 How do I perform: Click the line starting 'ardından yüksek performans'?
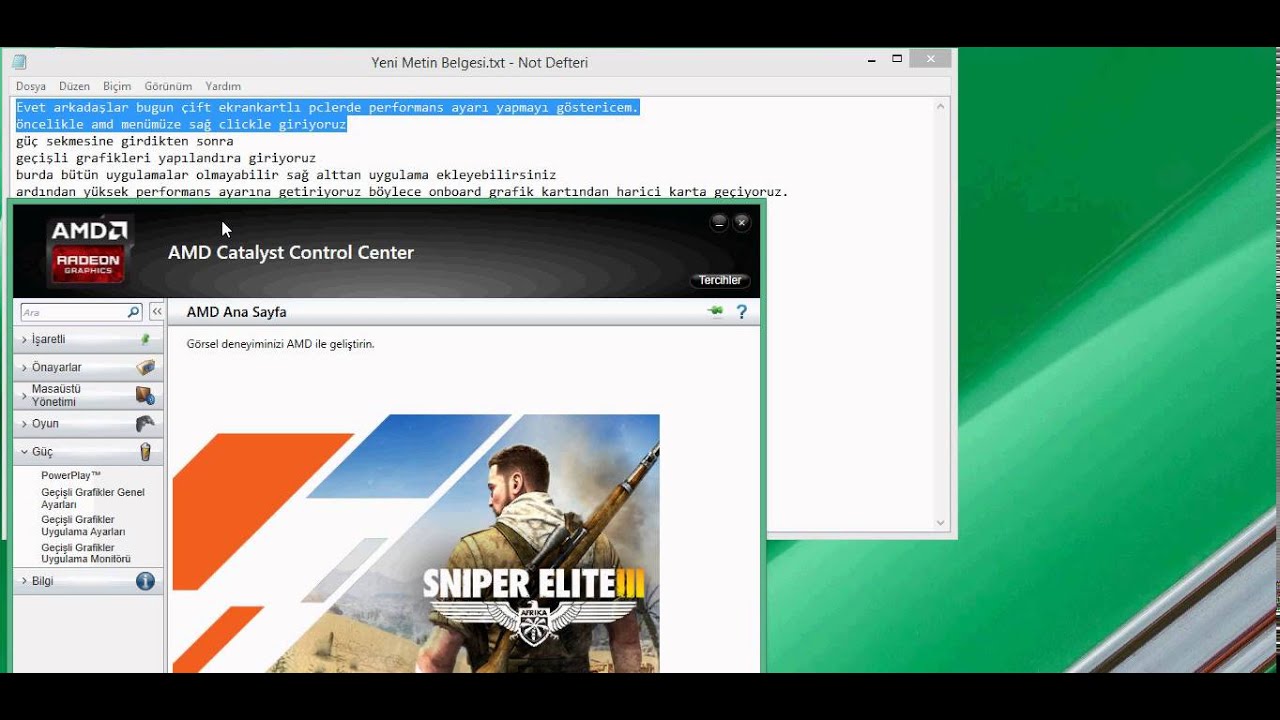tap(402, 192)
